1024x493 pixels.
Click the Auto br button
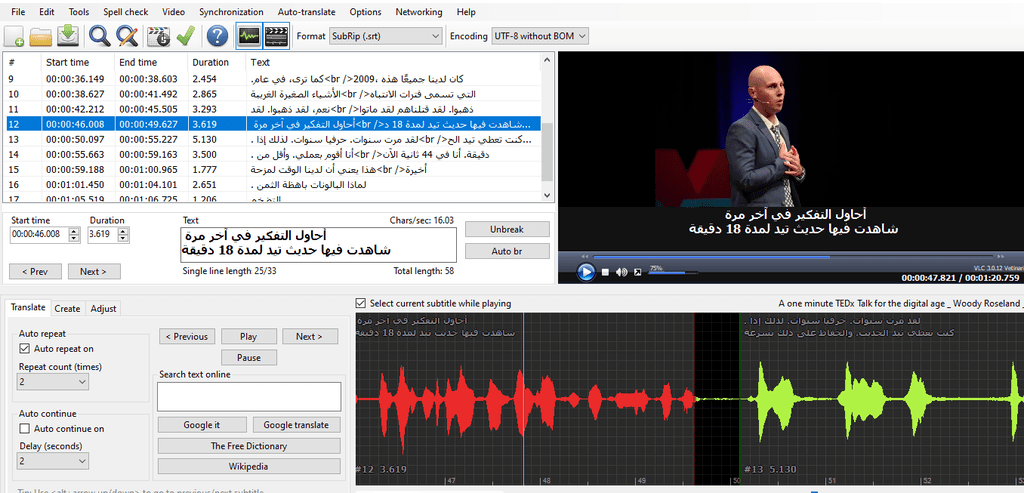(x=507, y=251)
